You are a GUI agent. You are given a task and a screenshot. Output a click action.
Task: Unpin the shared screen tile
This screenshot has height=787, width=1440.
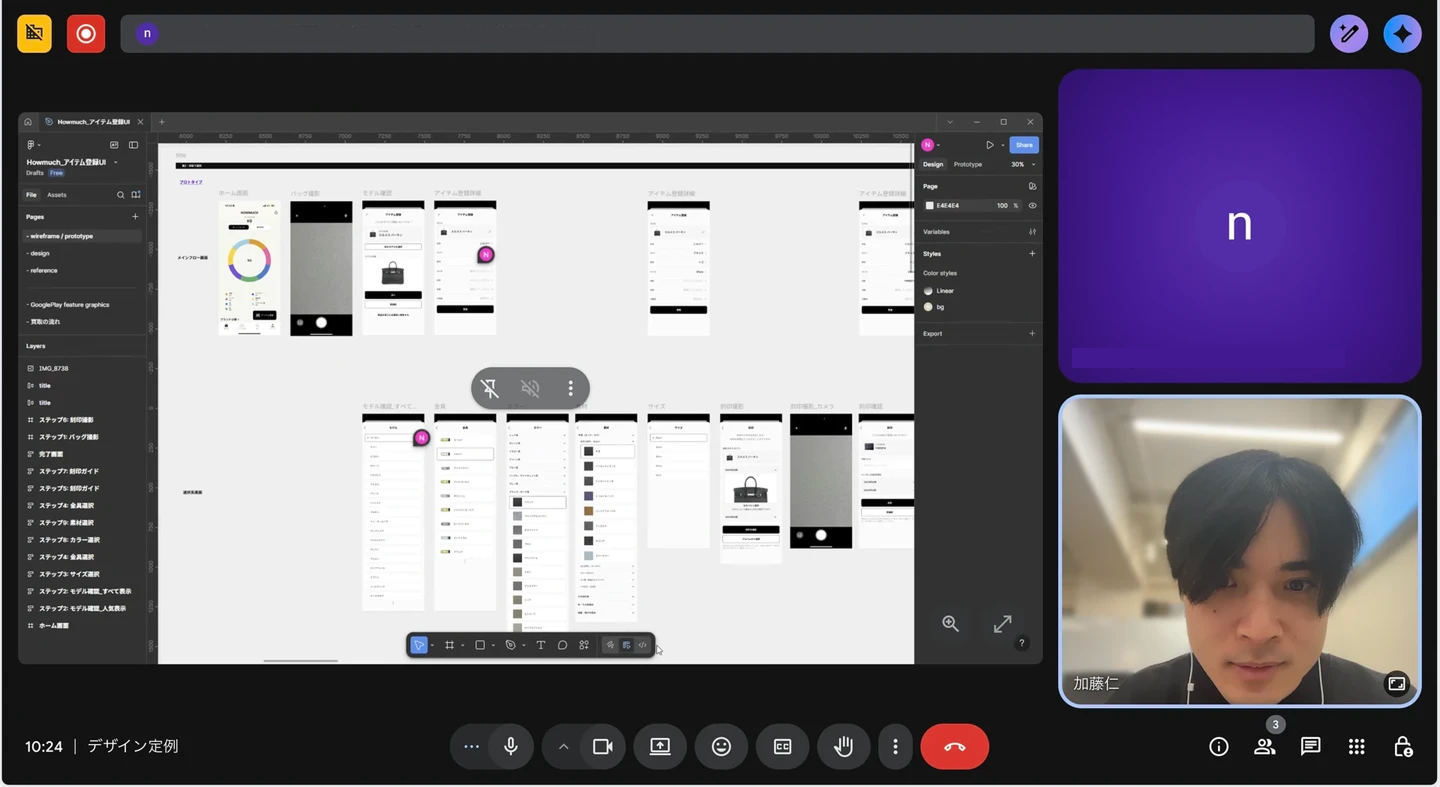pyautogui.click(x=490, y=388)
